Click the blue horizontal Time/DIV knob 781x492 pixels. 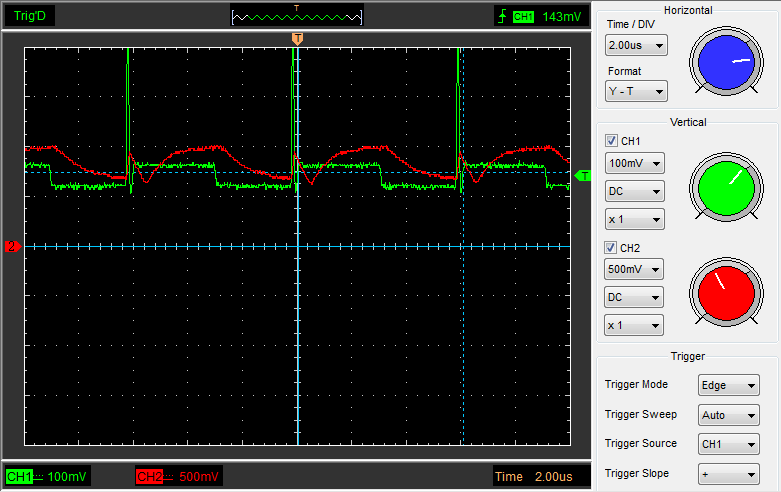coord(725,60)
